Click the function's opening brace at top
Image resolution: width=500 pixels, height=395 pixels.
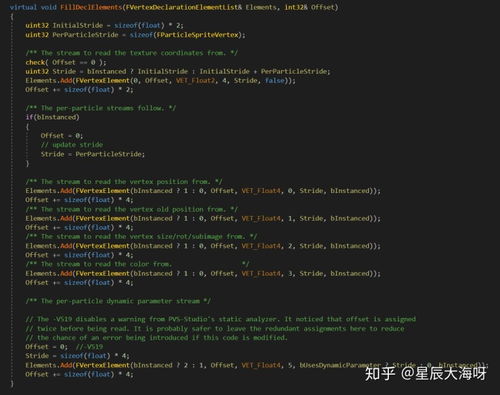(12, 16)
